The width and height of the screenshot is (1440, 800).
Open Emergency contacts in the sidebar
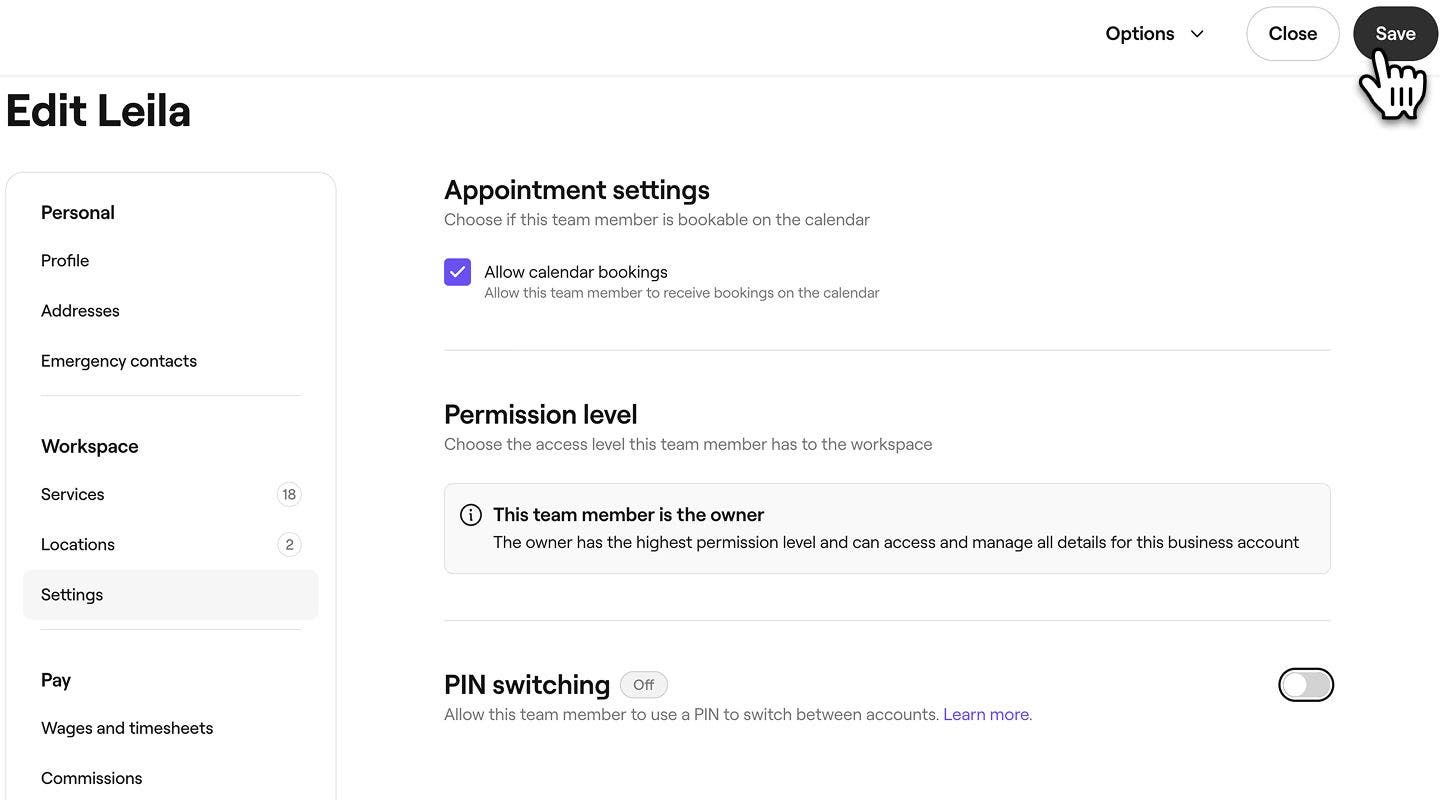point(119,361)
